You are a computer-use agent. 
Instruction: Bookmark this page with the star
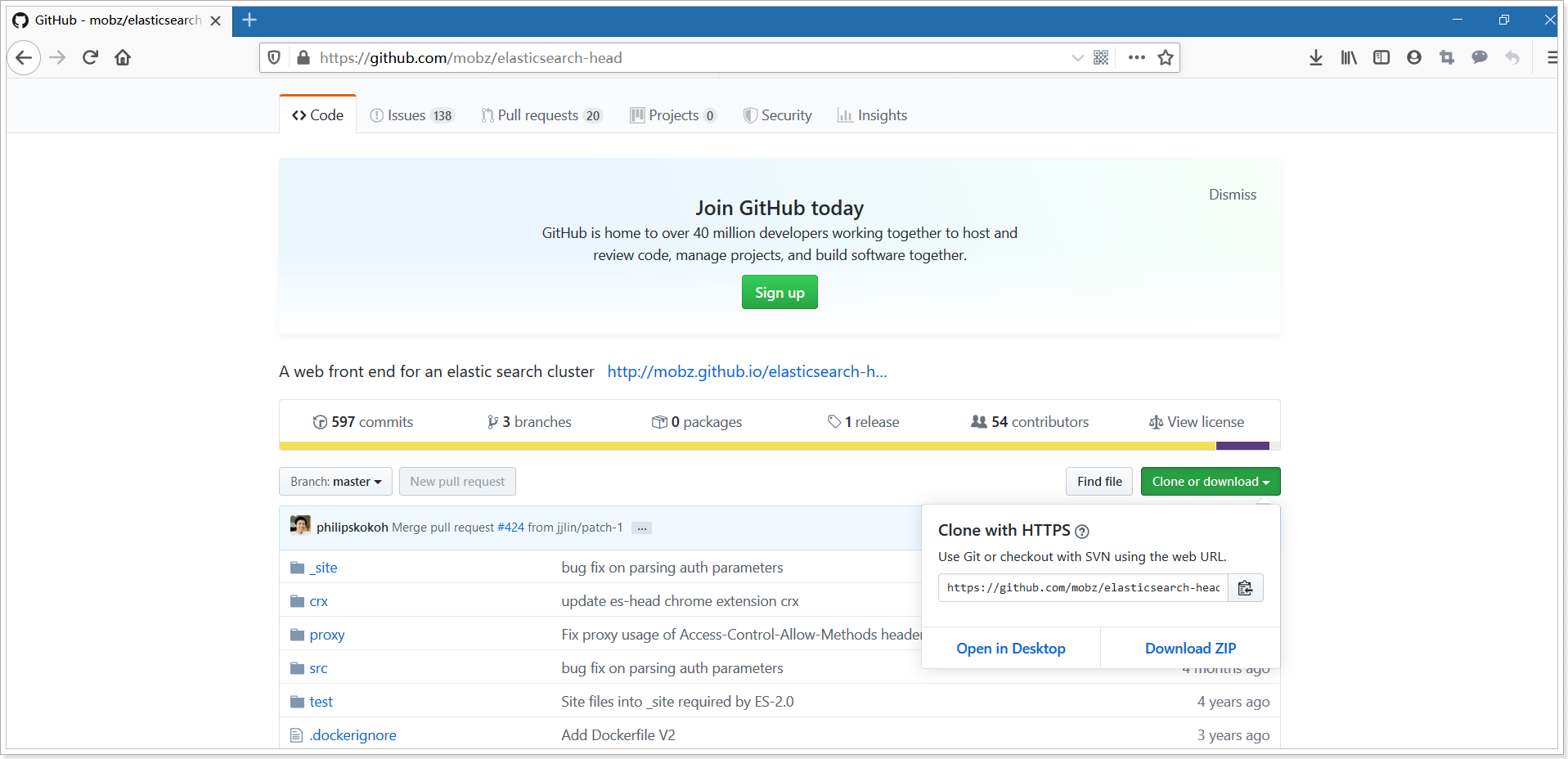click(1166, 57)
